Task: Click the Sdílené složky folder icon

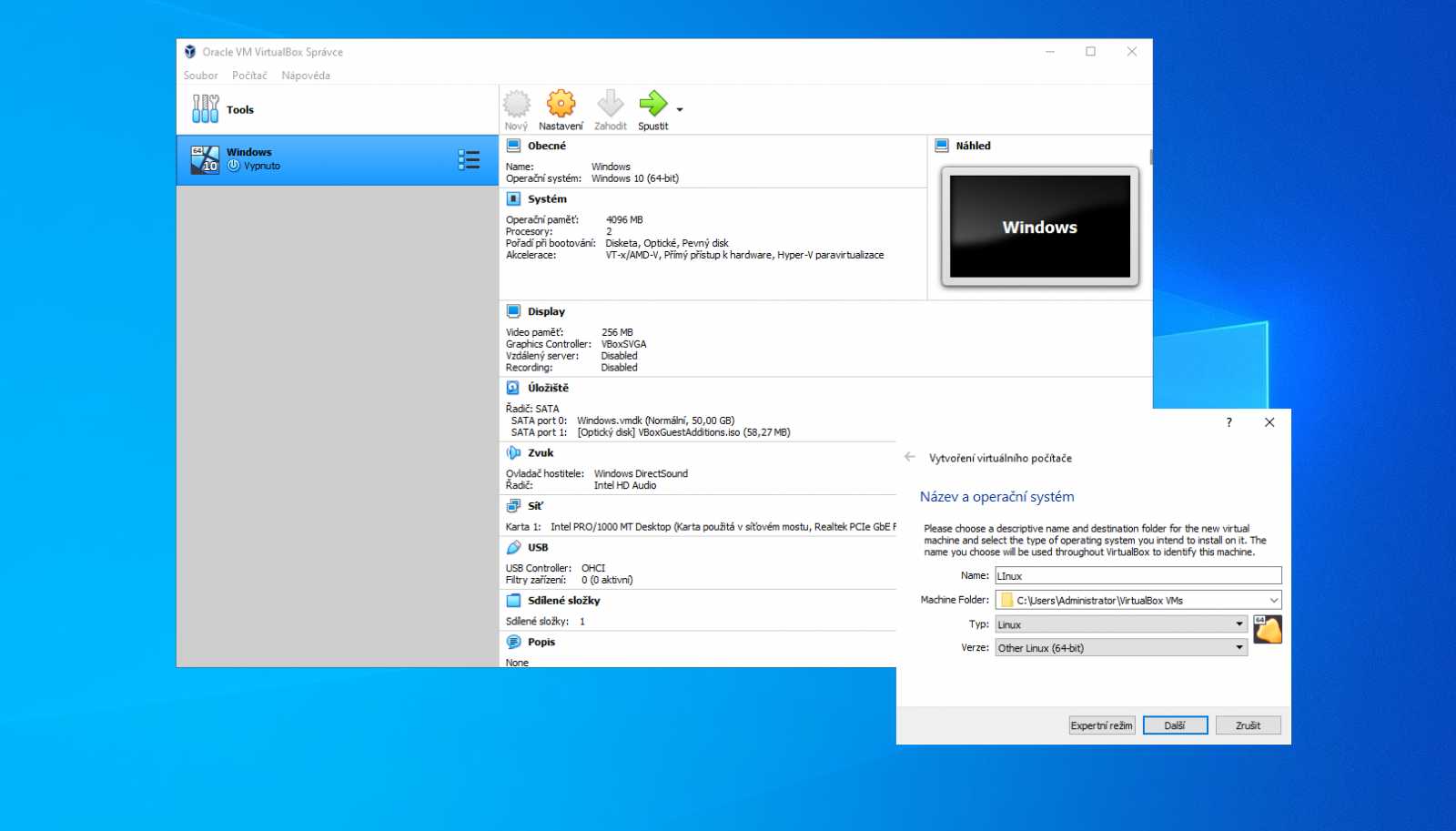Action: (513, 601)
